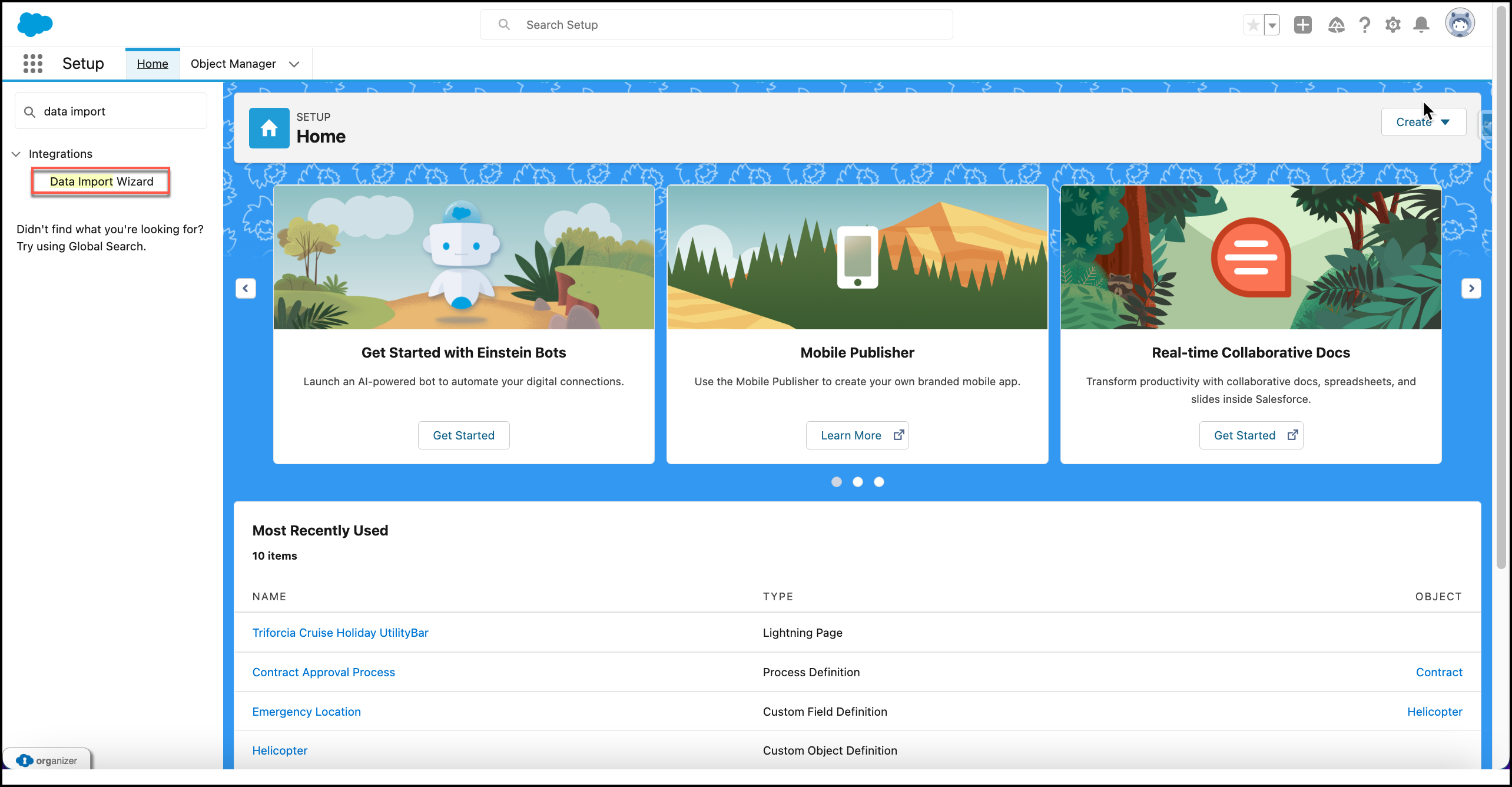Click the Setup Home house icon
The image size is (1512, 787).
coord(269,128)
